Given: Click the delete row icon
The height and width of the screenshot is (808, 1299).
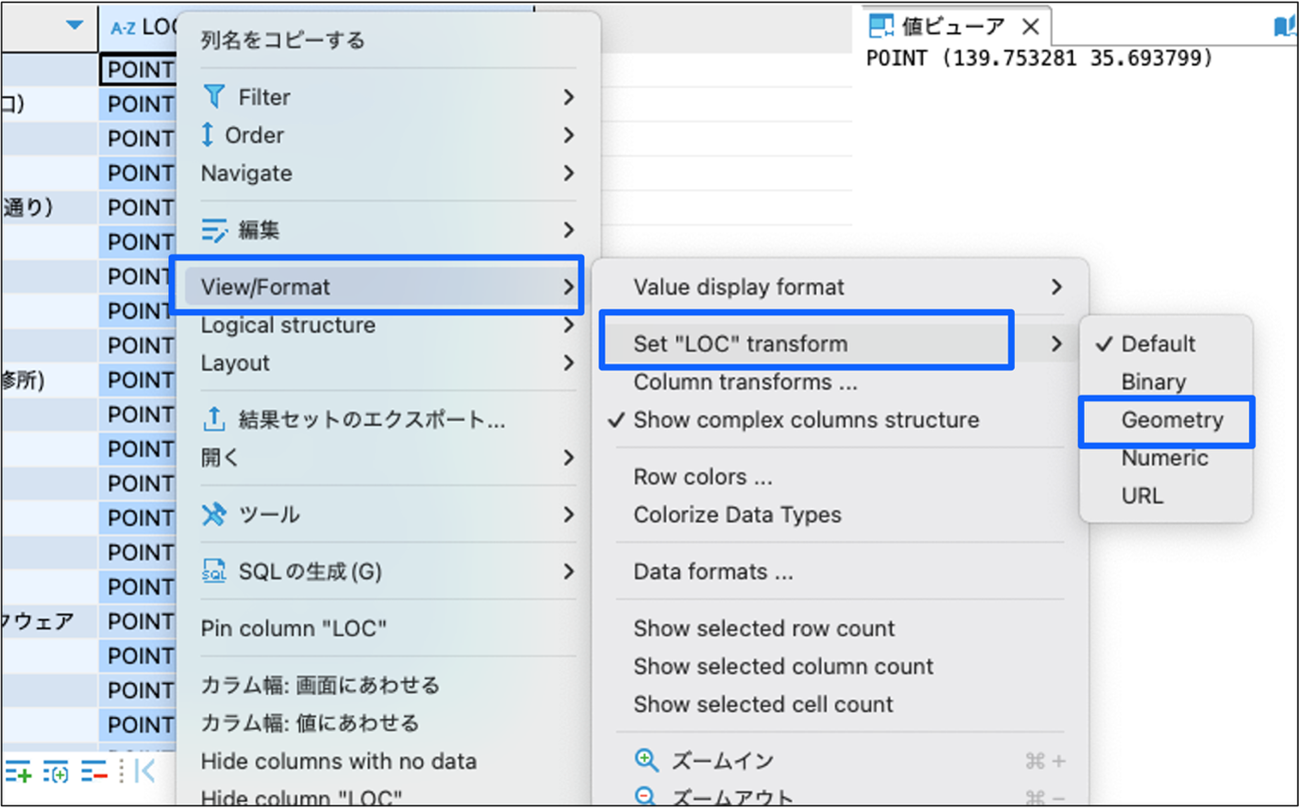Looking at the screenshot, I should click(94, 772).
